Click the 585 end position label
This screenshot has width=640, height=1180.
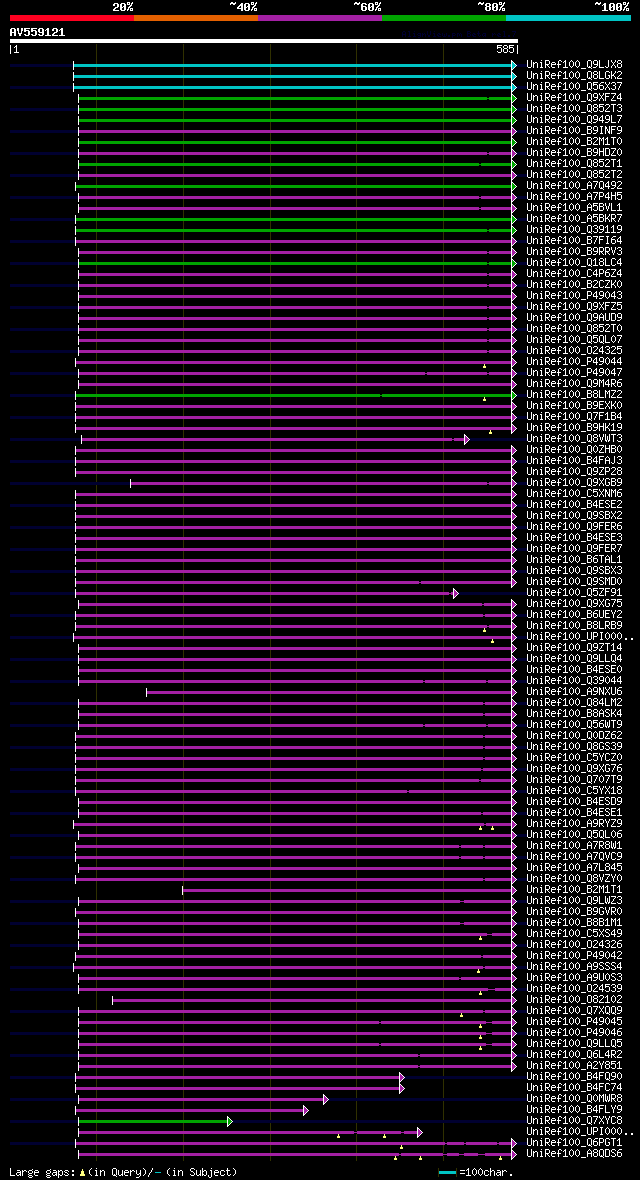click(x=505, y=49)
